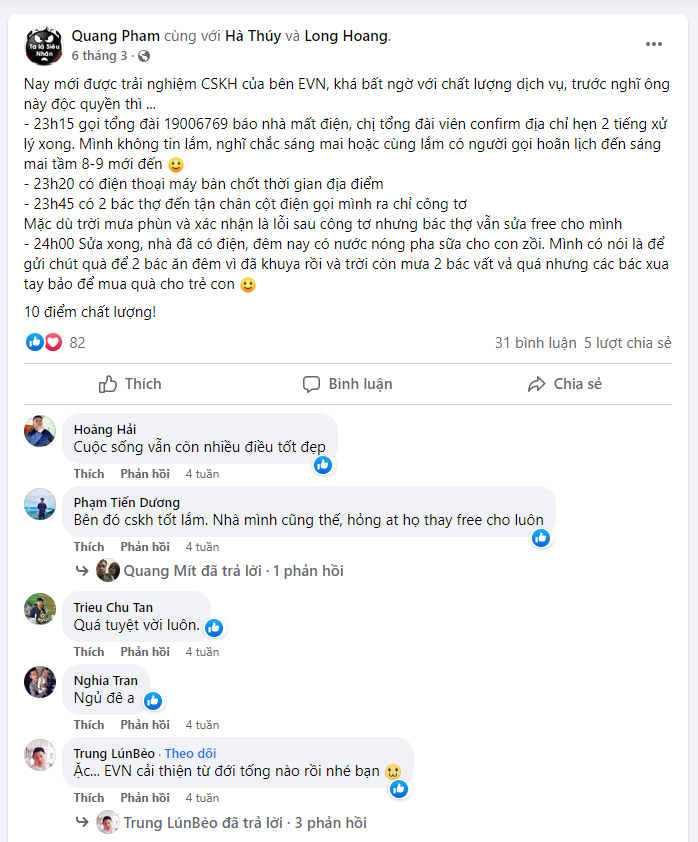This screenshot has width=698, height=842.
Task: Click the like reaction on Nghia Tran's comment
Action: point(153,701)
